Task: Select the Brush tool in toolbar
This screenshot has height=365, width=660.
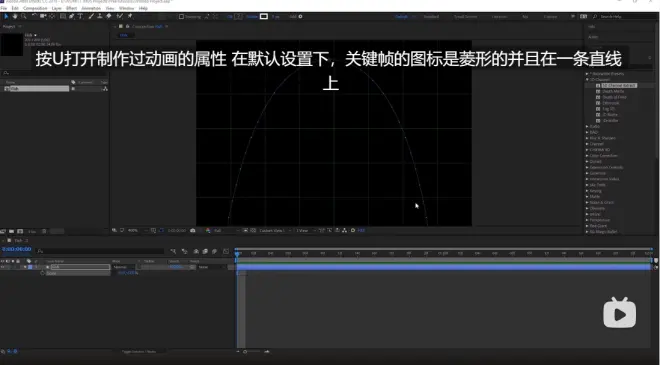Action: pyautogui.click(x=91, y=16)
